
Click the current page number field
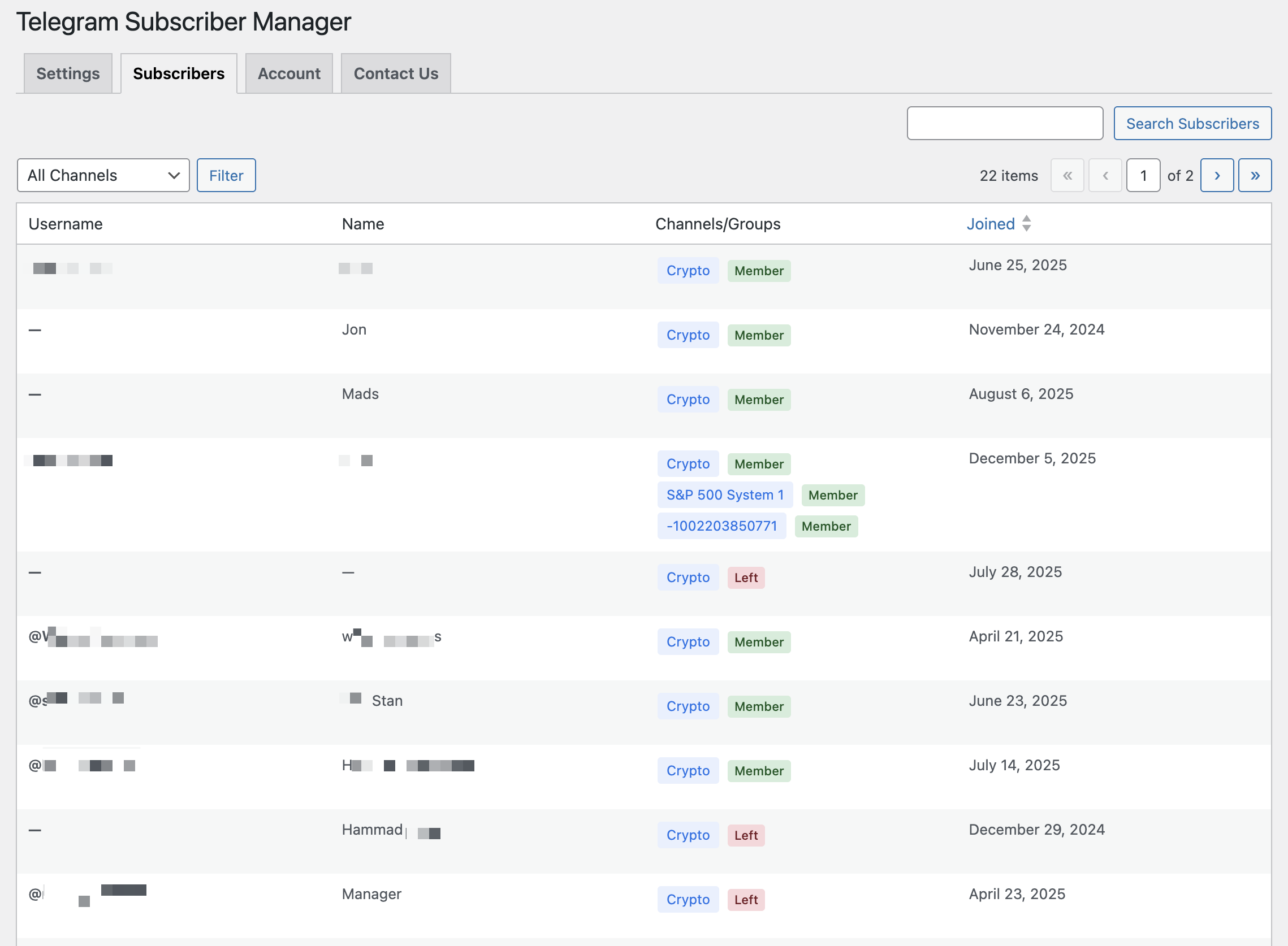click(x=1143, y=175)
